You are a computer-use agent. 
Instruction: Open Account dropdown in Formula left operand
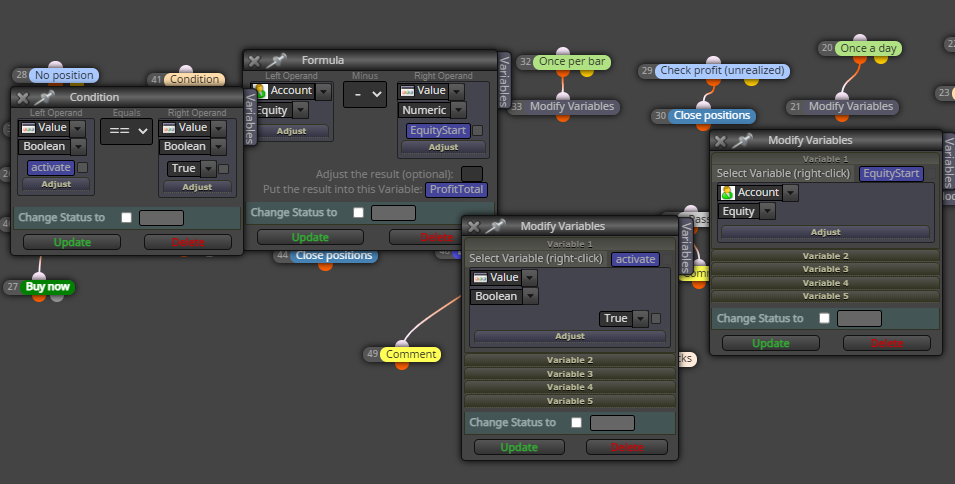click(x=323, y=91)
